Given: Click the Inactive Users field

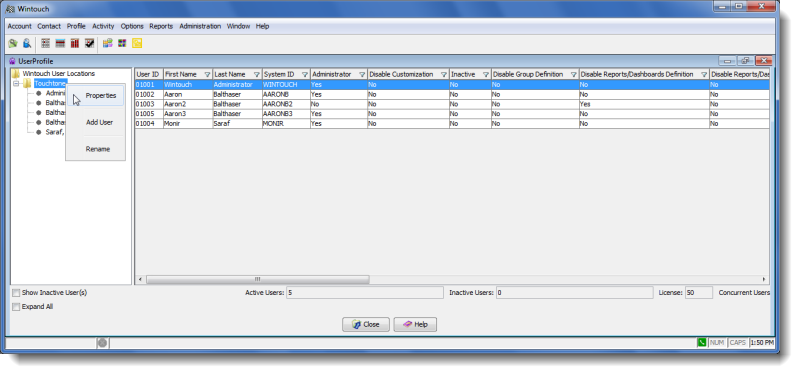Looking at the screenshot, I should point(574,293).
